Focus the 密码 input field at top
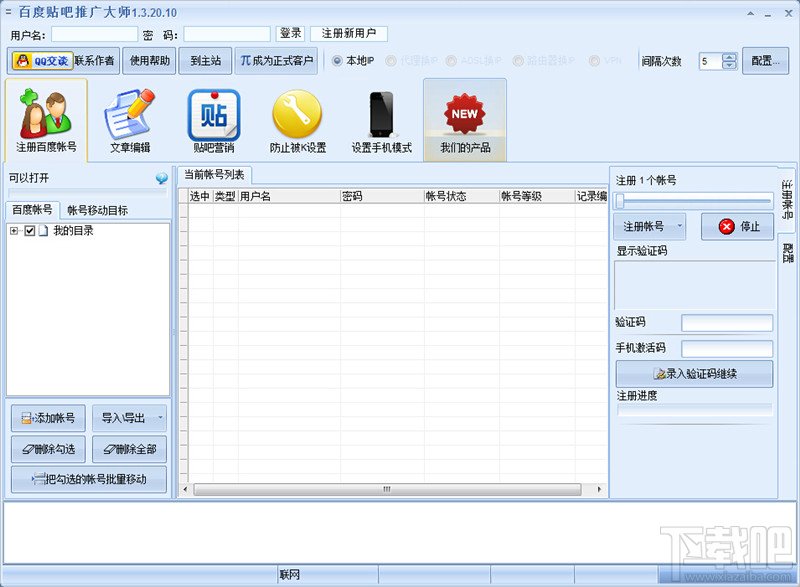This screenshot has width=800, height=587. tap(227, 34)
